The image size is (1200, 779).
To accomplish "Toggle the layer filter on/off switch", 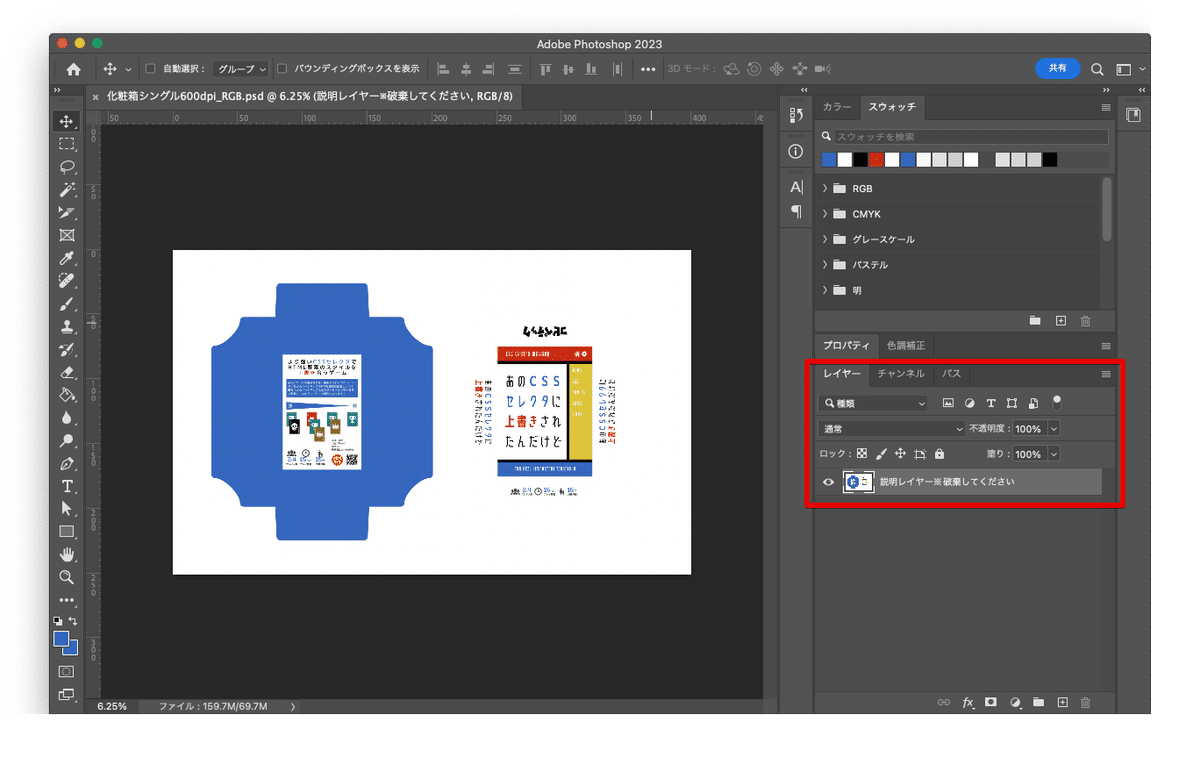I will click(x=1057, y=402).
